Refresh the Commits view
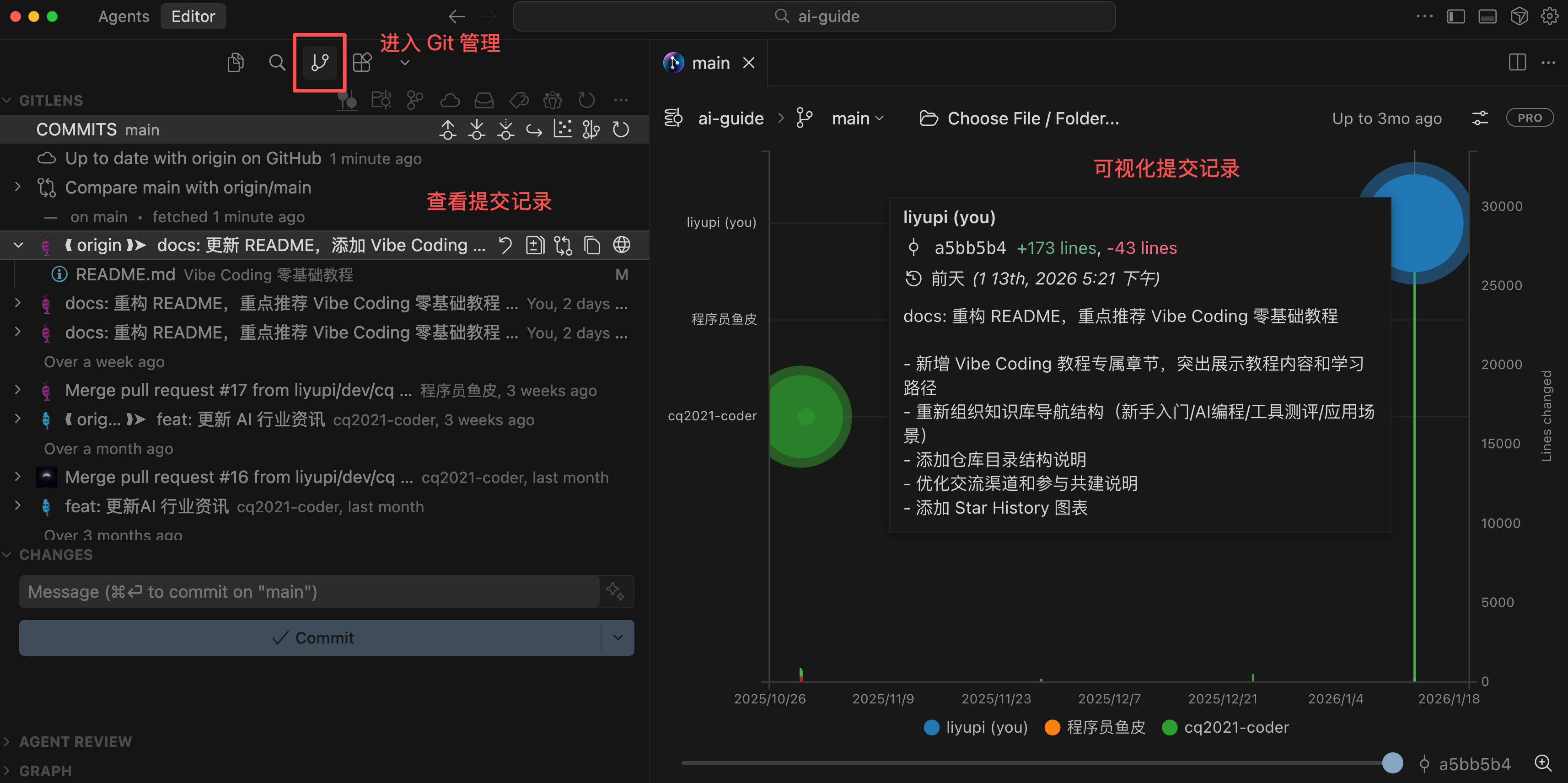Viewport: 1568px width, 783px height. point(621,130)
